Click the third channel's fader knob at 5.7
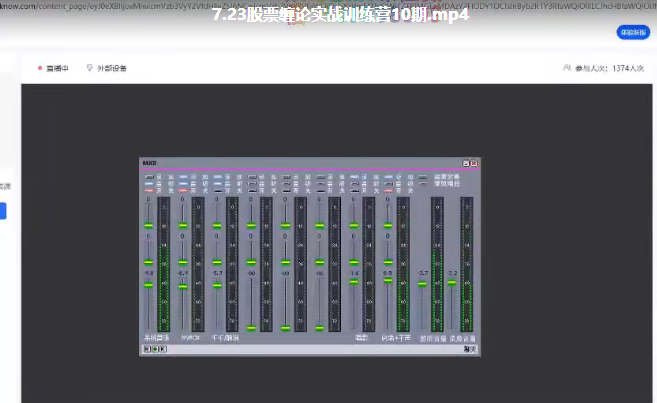The image size is (657, 403). [217, 285]
